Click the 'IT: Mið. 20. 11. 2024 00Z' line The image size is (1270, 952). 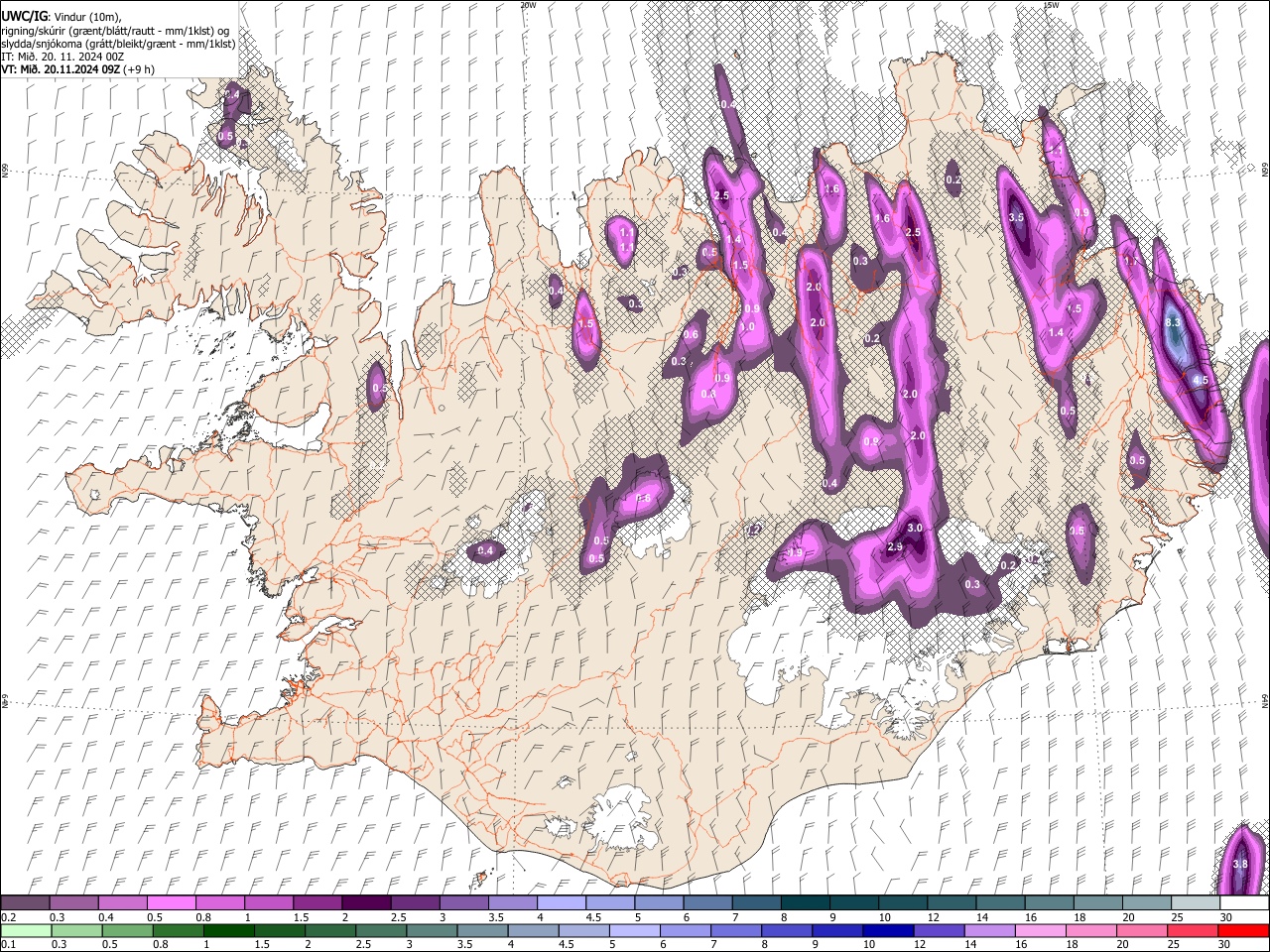point(63,57)
